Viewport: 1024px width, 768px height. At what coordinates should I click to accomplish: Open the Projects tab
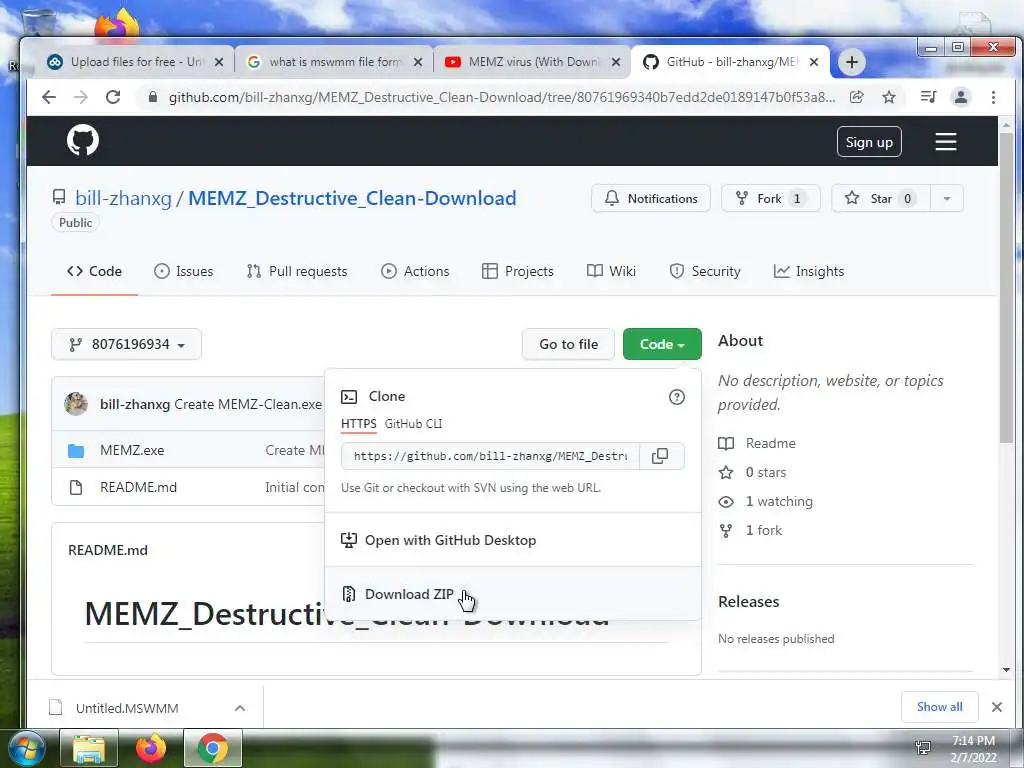point(518,271)
